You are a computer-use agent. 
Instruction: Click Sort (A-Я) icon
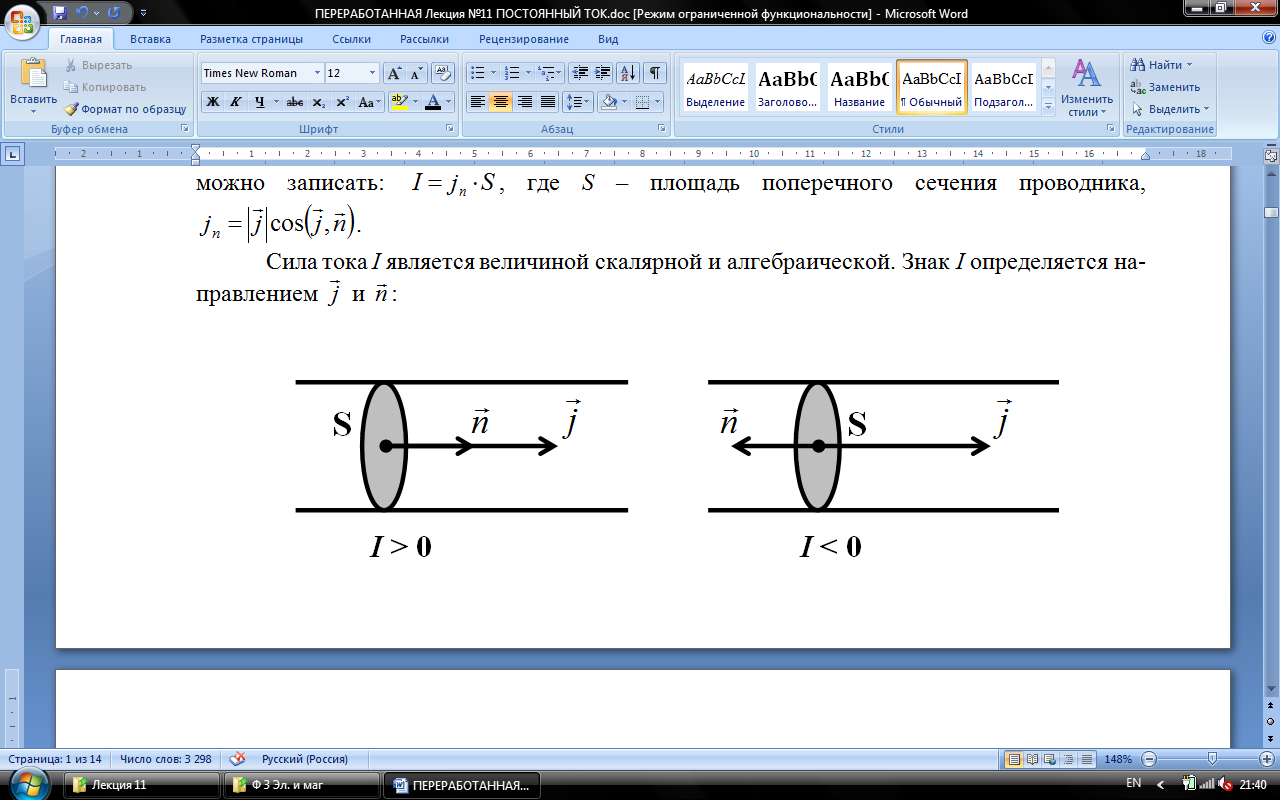click(x=628, y=73)
